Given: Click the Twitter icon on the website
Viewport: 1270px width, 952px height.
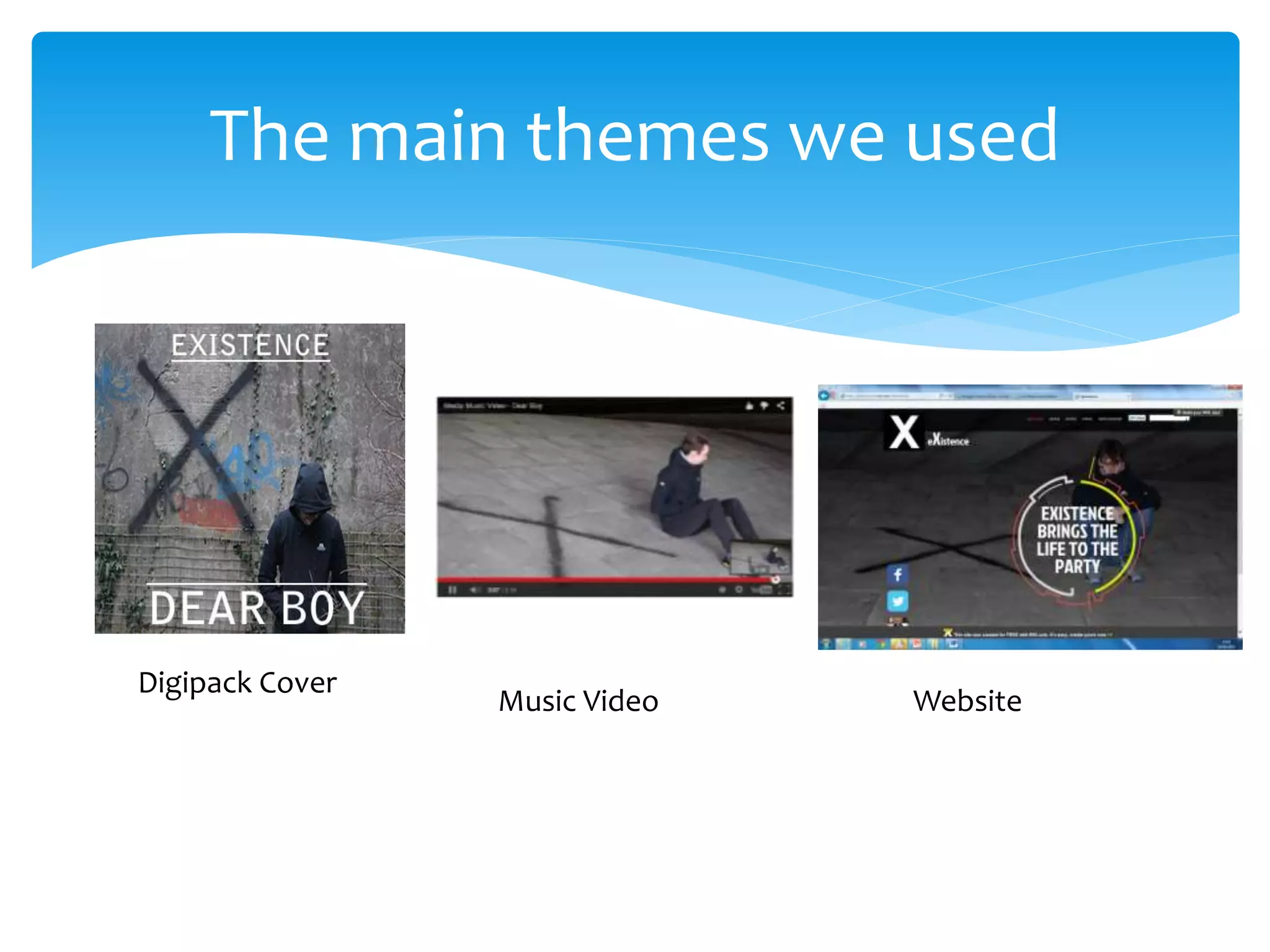Looking at the screenshot, I should click(x=897, y=601).
